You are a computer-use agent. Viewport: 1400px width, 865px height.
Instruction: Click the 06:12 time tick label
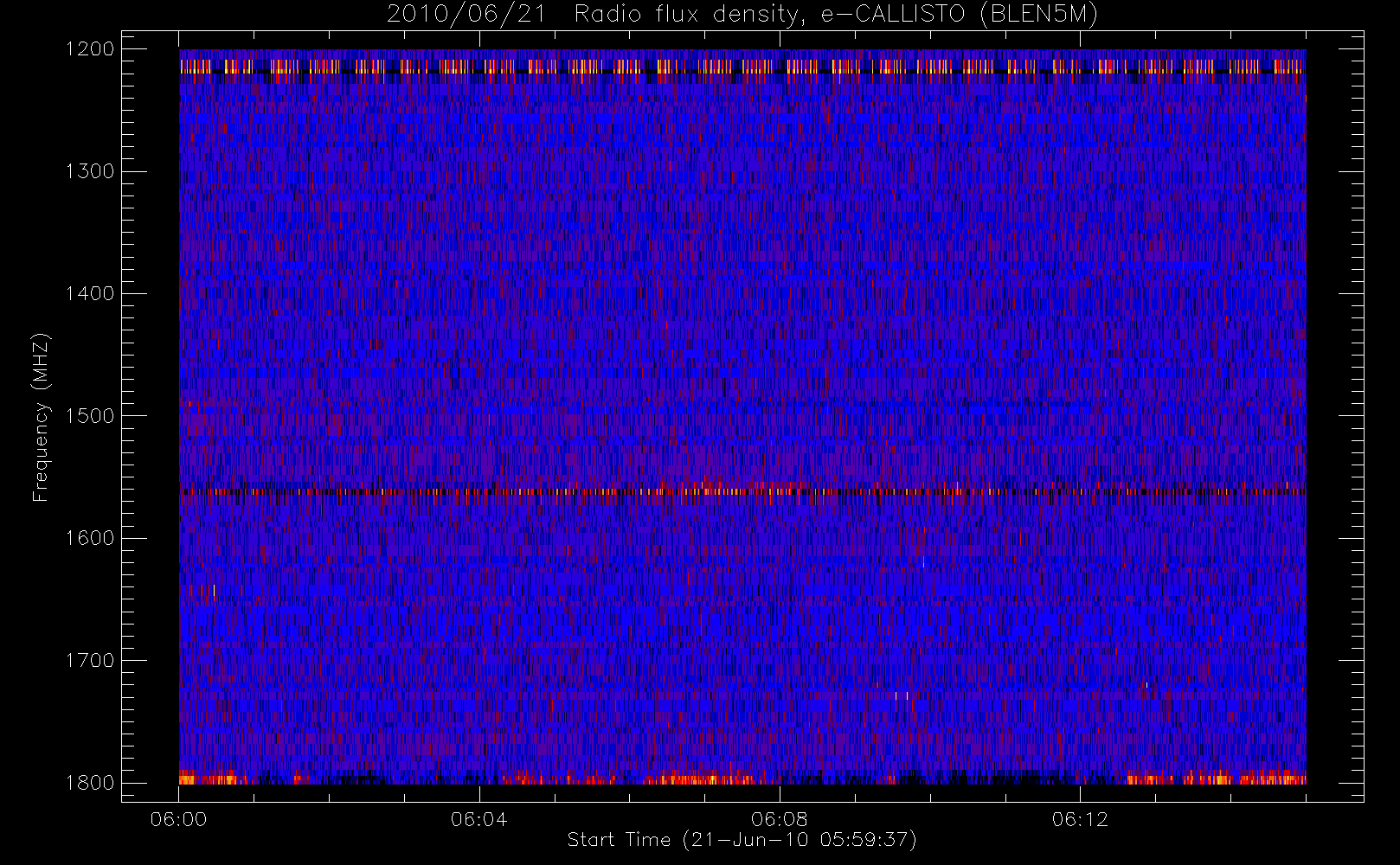(x=1080, y=819)
